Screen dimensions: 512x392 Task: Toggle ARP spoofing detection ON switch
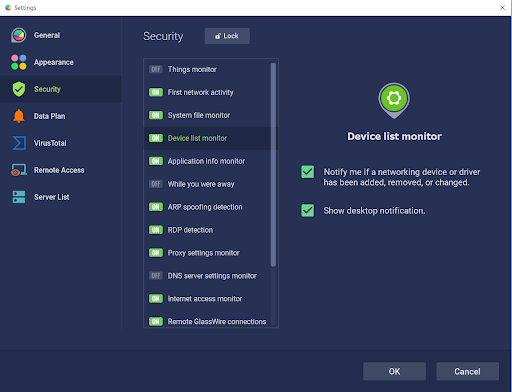coord(156,207)
